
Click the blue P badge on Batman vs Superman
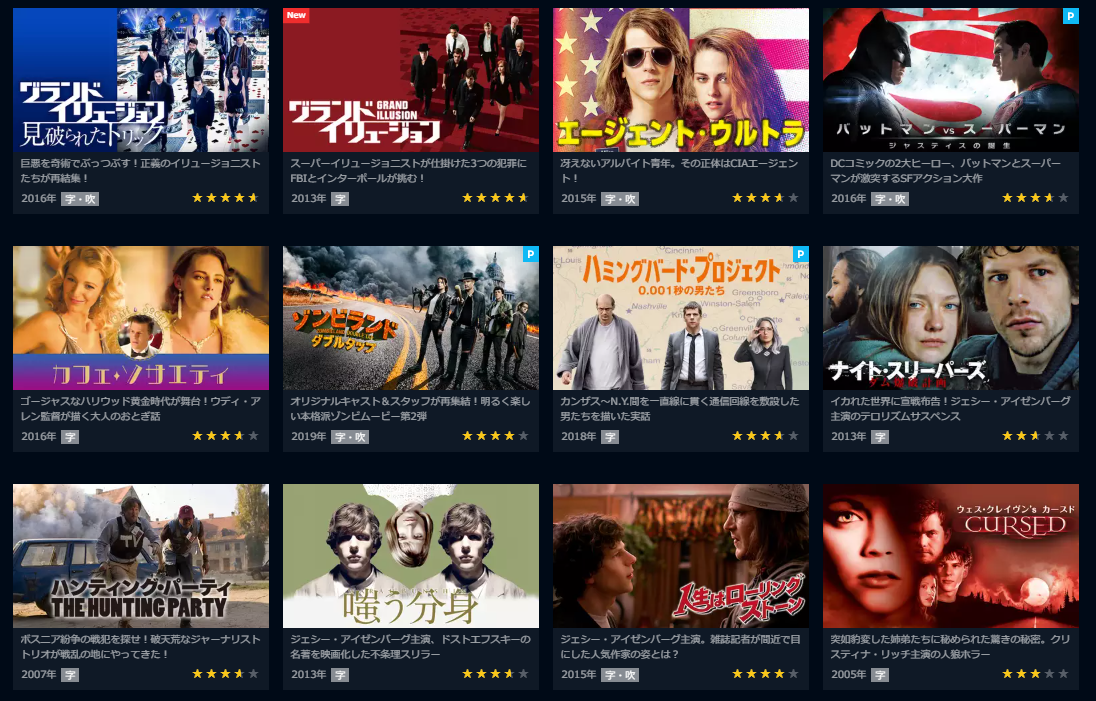1070,16
